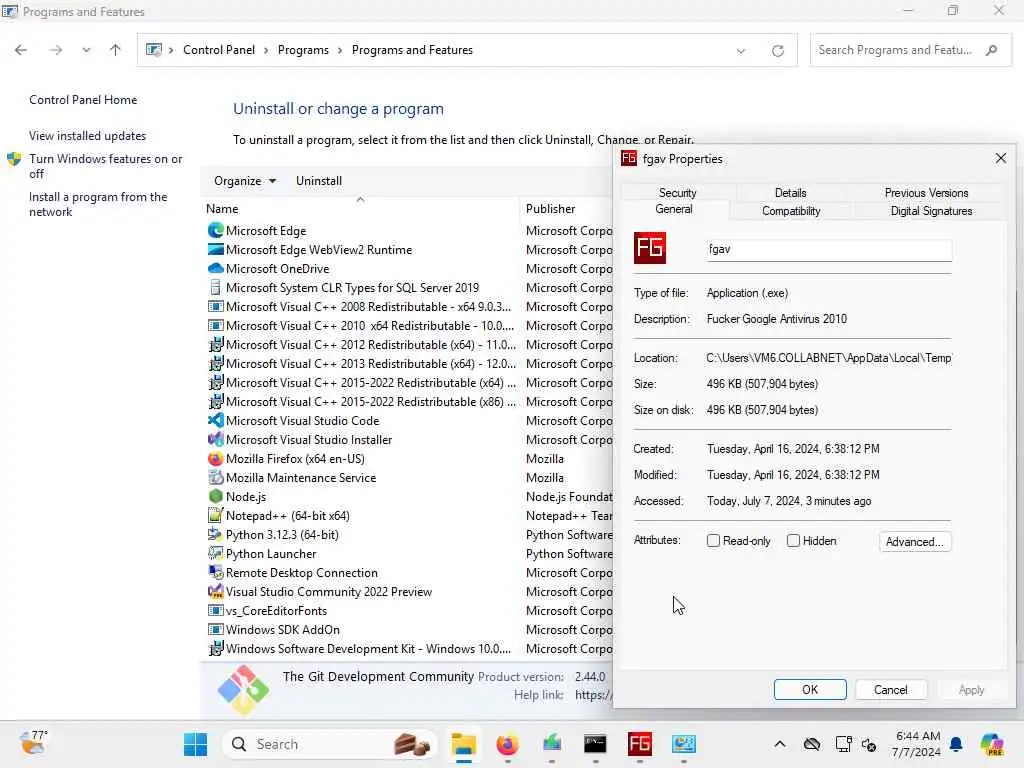Enable the Hidden attribute checkbox
This screenshot has width=1024, height=768.
click(x=793, y=541)
